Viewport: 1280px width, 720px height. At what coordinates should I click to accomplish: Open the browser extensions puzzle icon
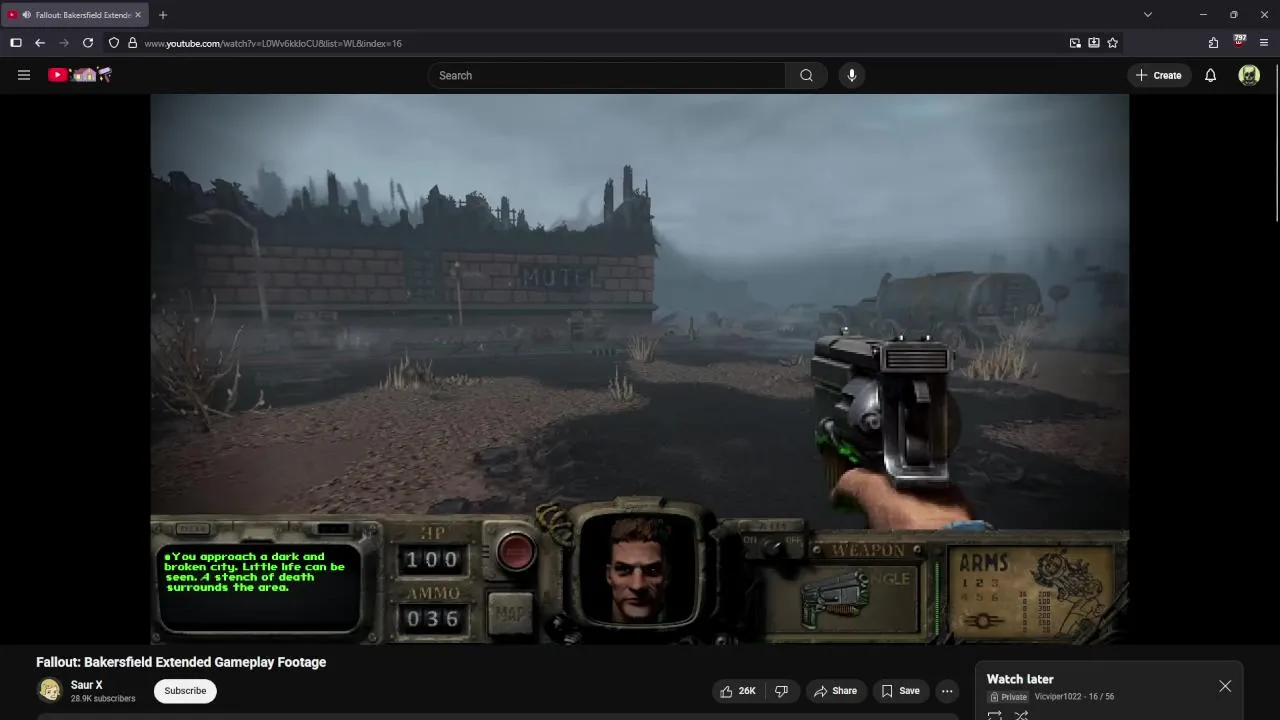pyautogui.click(x=1213, y=43)
